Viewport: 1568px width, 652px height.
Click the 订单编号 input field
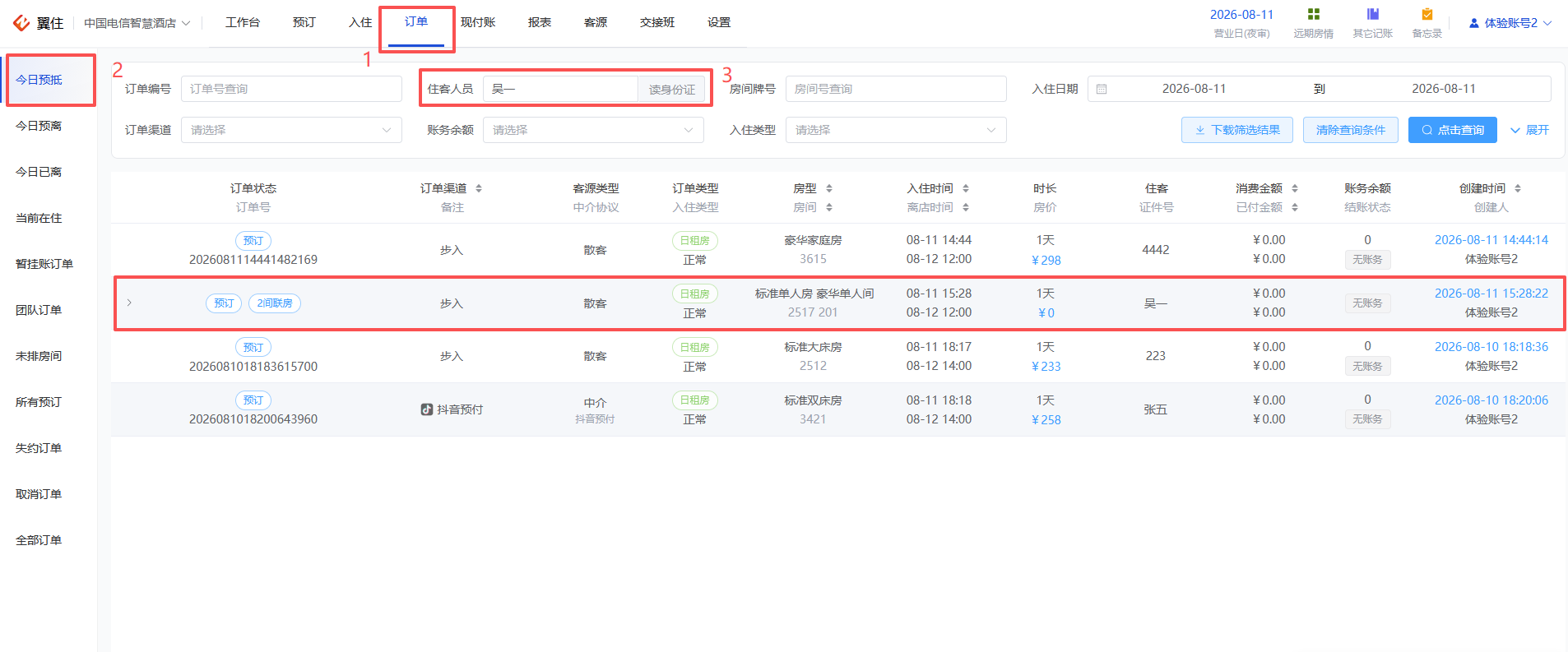pos(291,89)
